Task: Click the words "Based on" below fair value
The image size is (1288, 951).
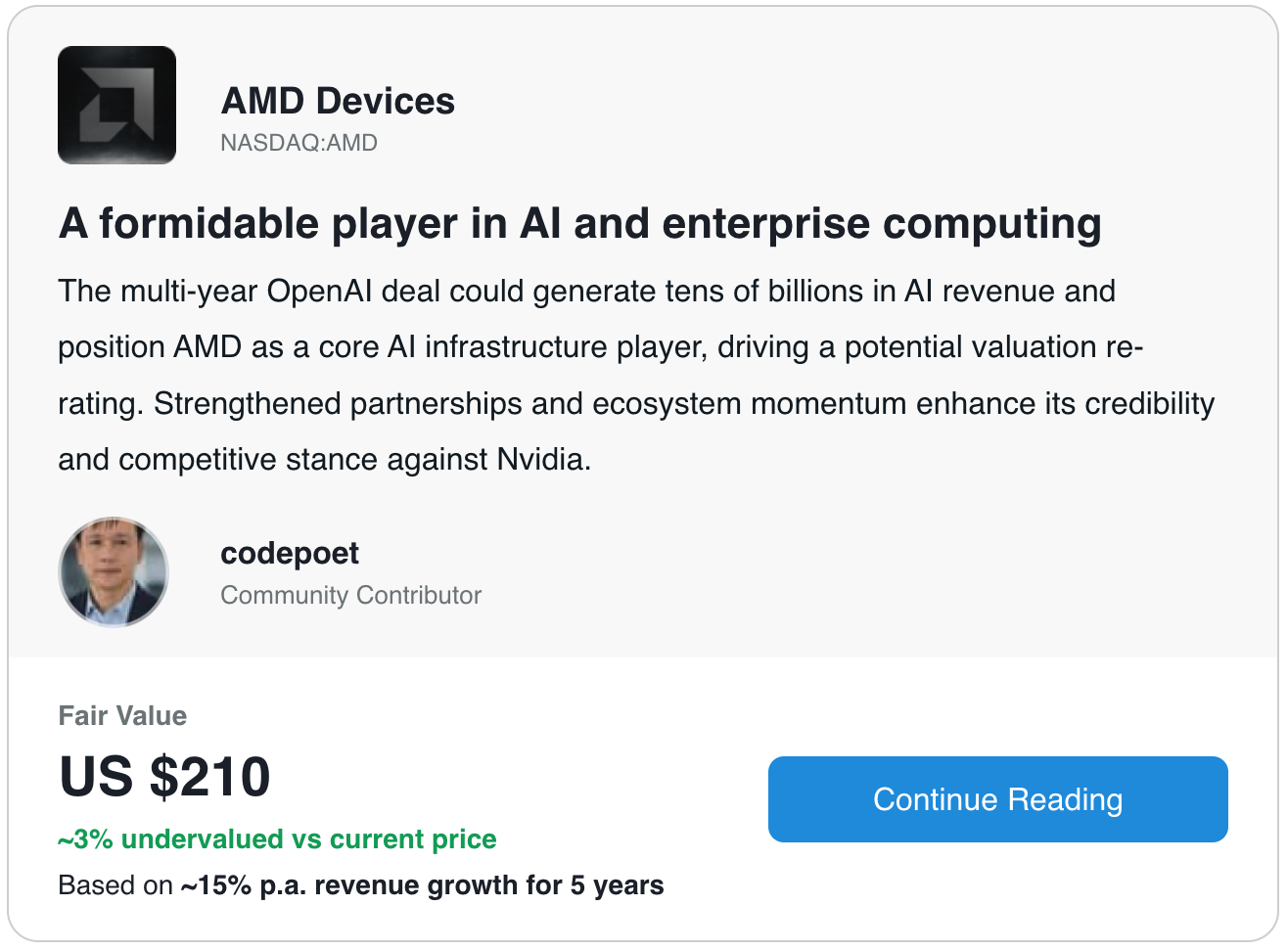Action: (115, 885)
